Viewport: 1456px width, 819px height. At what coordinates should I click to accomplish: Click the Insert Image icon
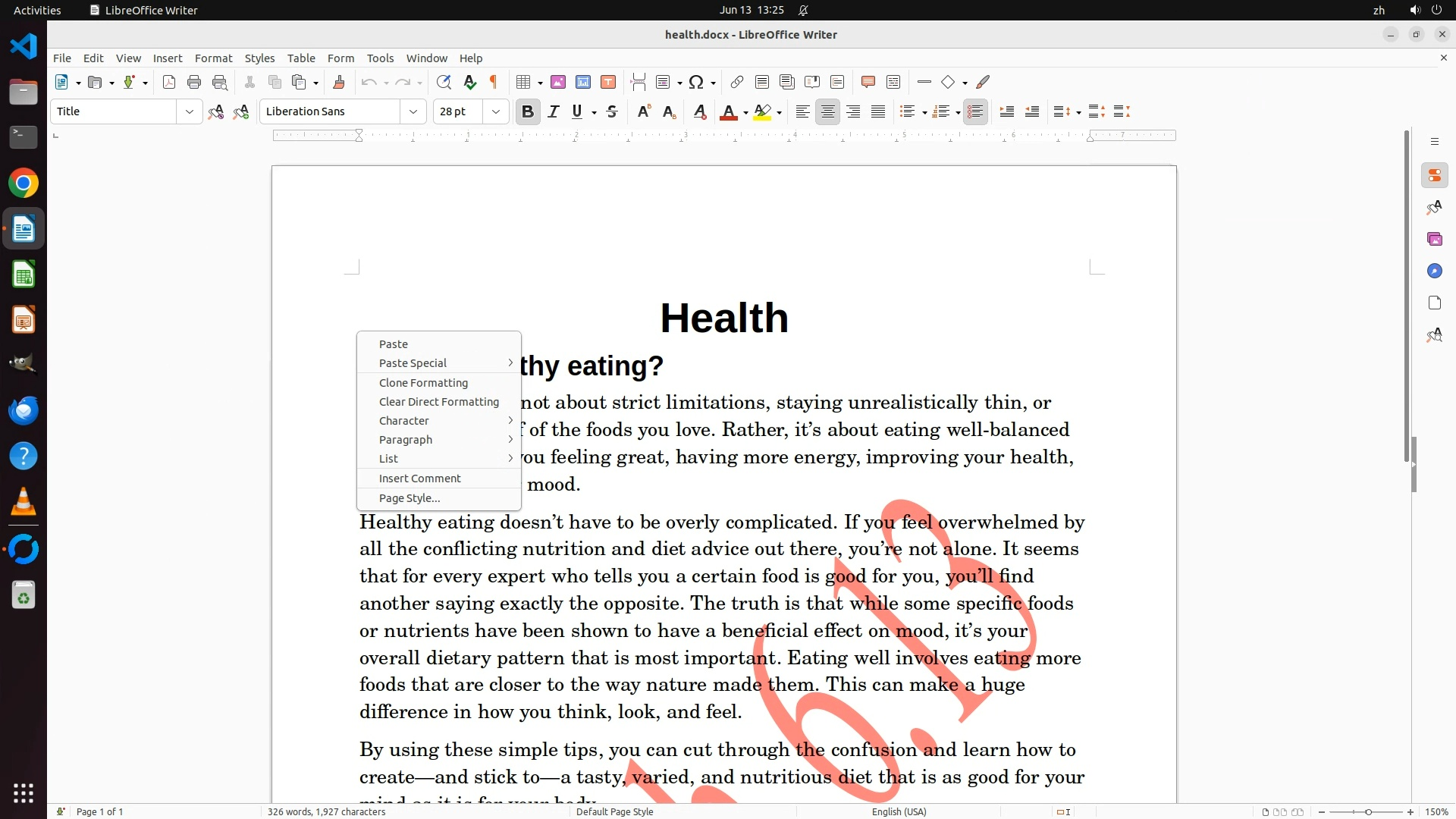pos(558,83)
